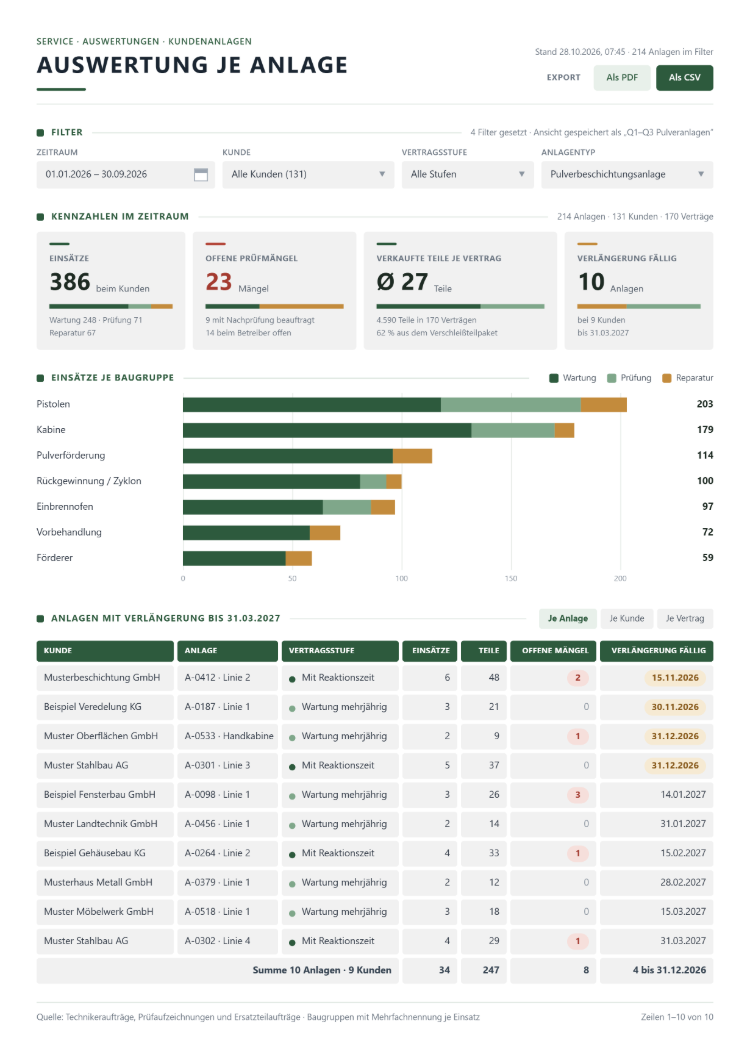Click the Wartung legend color swatch
This screenshot has width=750, height=1060.
tap(554, 379)
